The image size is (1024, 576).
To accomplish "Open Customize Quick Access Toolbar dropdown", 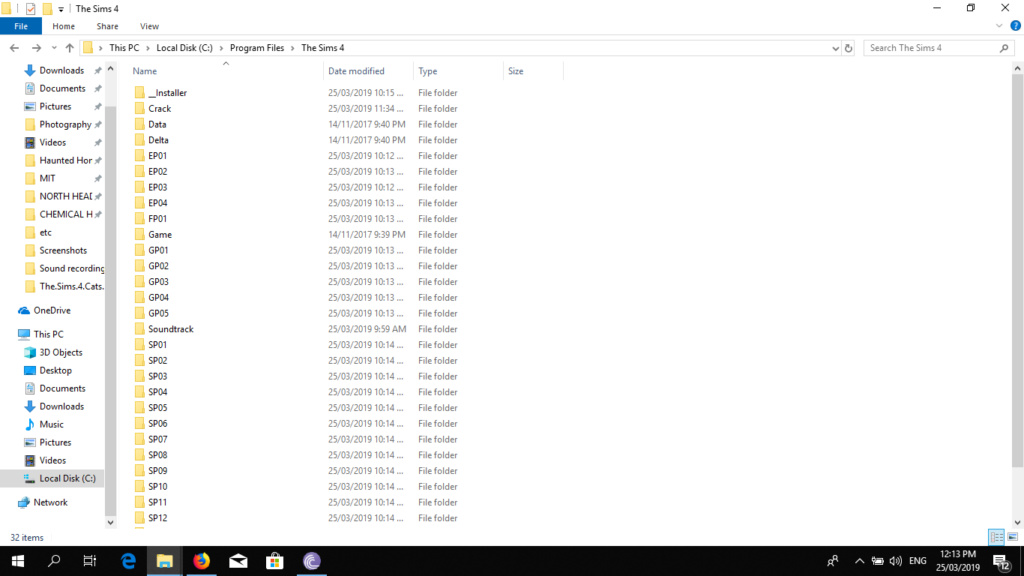I will [x=61, y=9].
